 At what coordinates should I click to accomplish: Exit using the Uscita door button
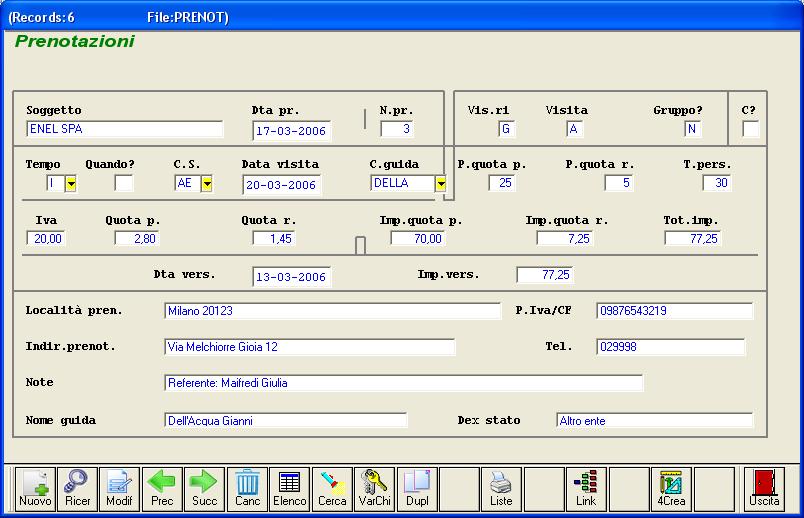tap(765, 488)
